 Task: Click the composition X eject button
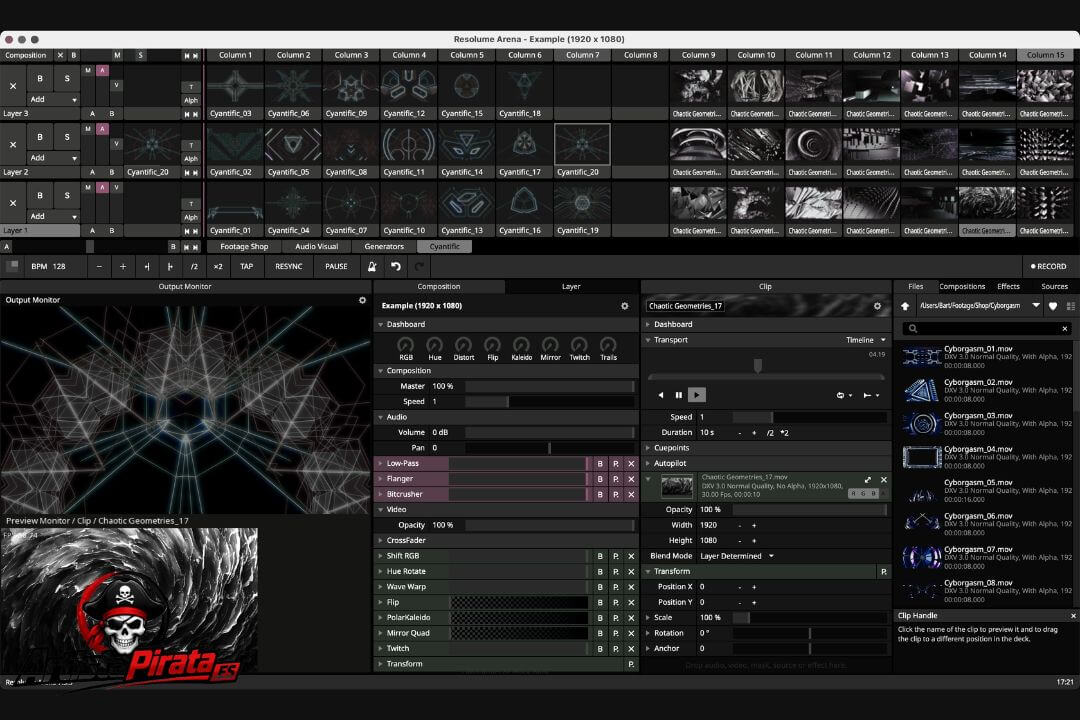click(x=60, y=55)
